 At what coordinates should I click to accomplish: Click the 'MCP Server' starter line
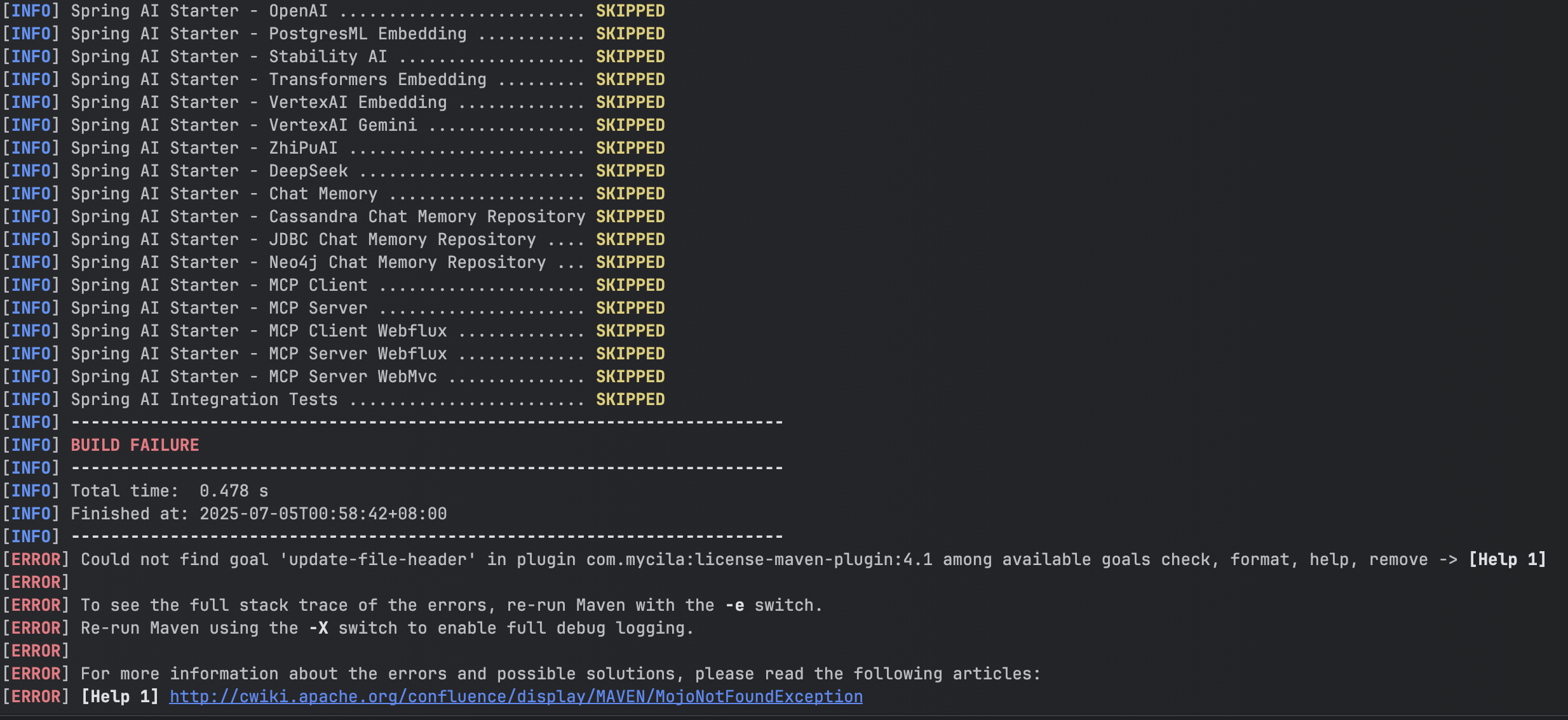334,308
